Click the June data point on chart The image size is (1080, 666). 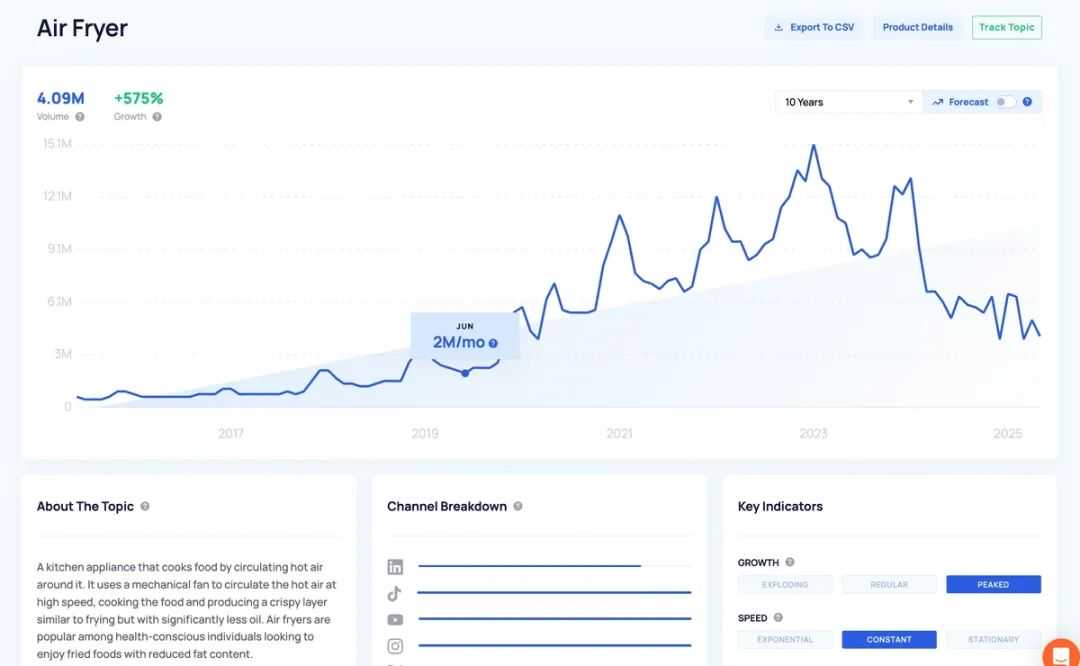point(465,373)
